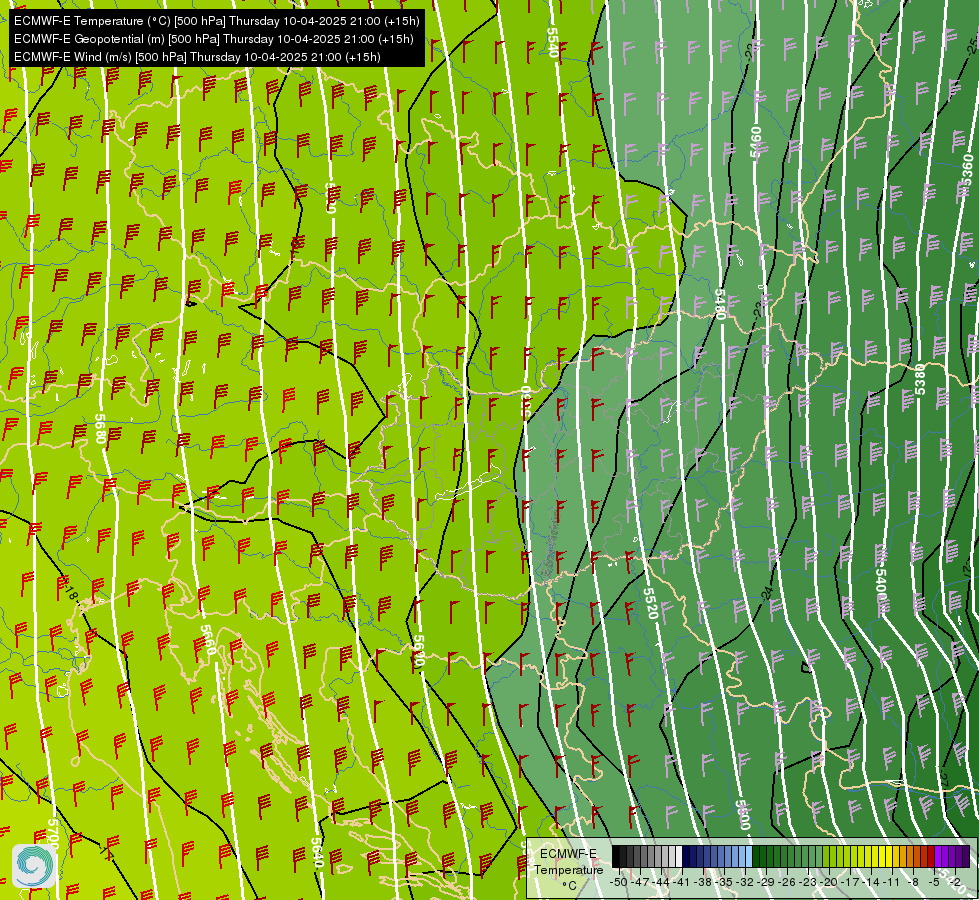Click the -24 isotherm label
This screenshot has width=979, height=900.
pyautogui.click(x=767, y=593)
